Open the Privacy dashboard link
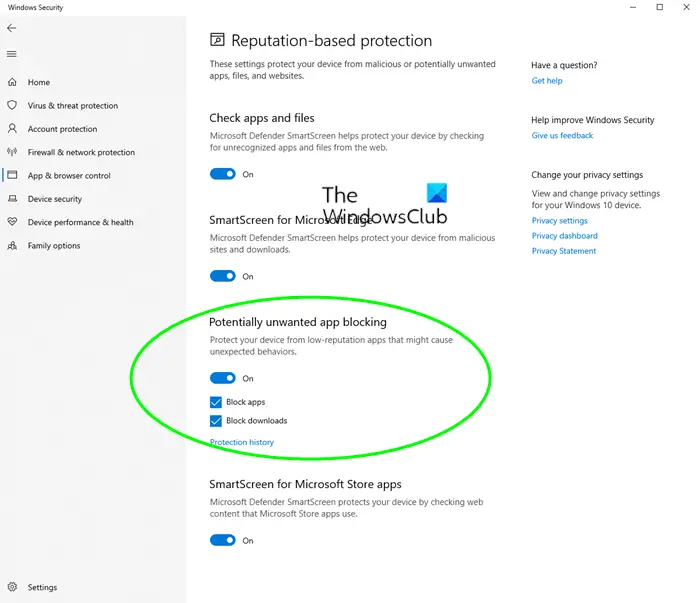Viewport: 700px width, 603px height. [564, 236]
